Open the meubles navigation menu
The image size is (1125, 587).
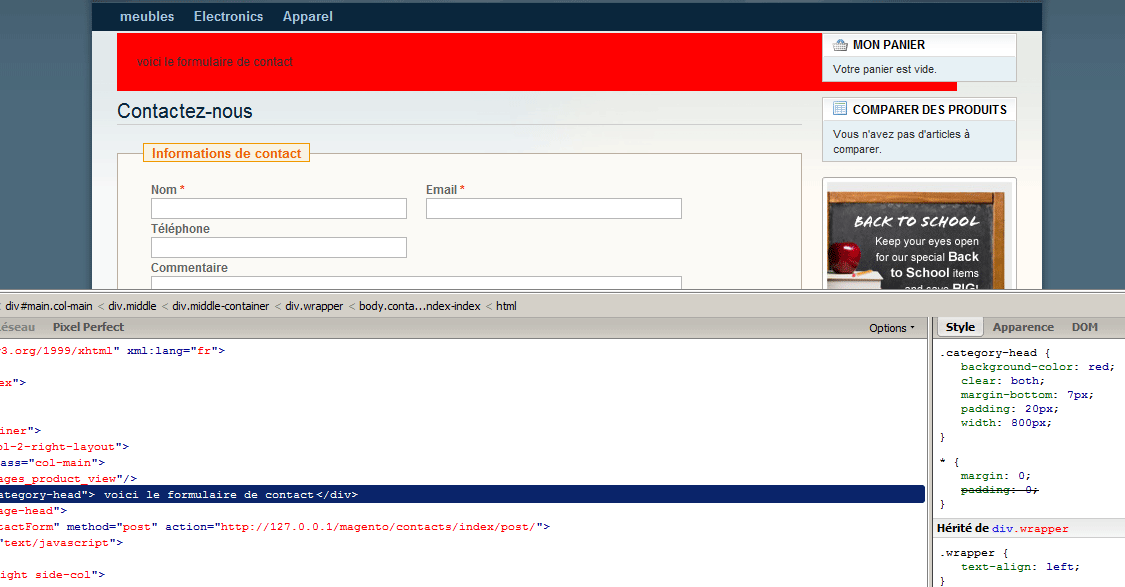[x=147, y=17]
